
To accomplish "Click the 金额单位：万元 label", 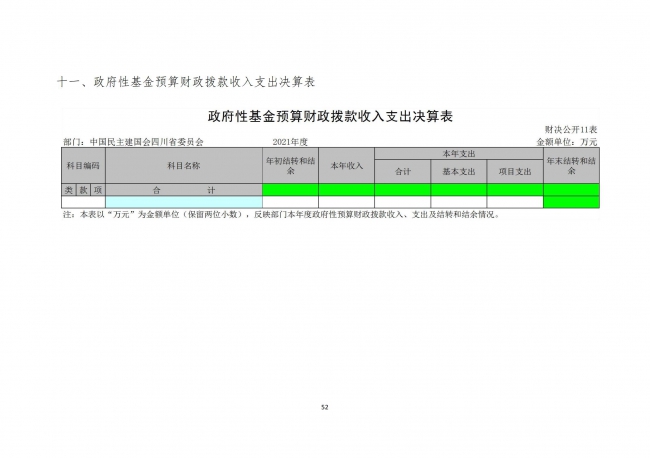I will click(568, 143).
